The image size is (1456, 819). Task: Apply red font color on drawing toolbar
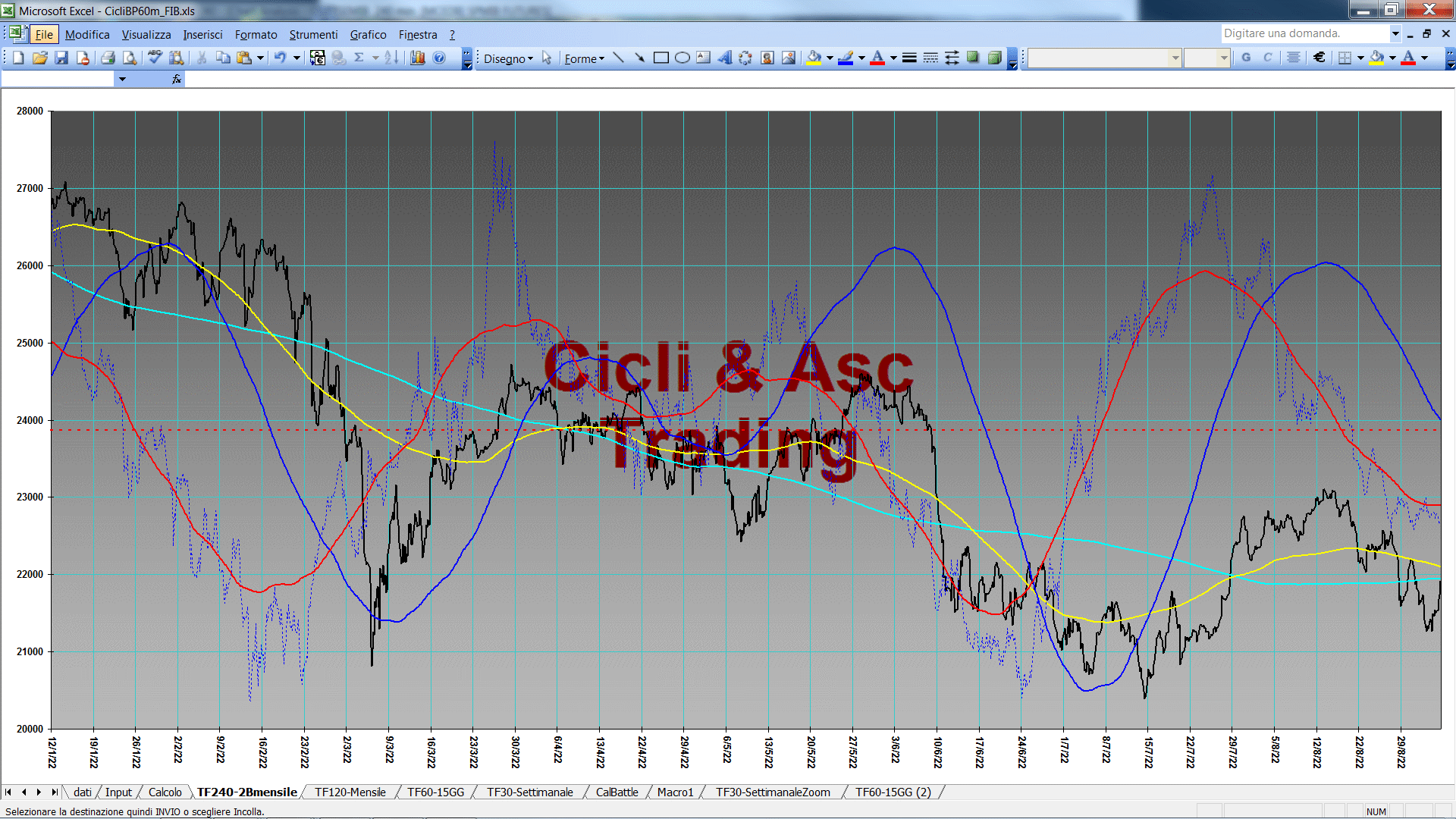[877, 58]
